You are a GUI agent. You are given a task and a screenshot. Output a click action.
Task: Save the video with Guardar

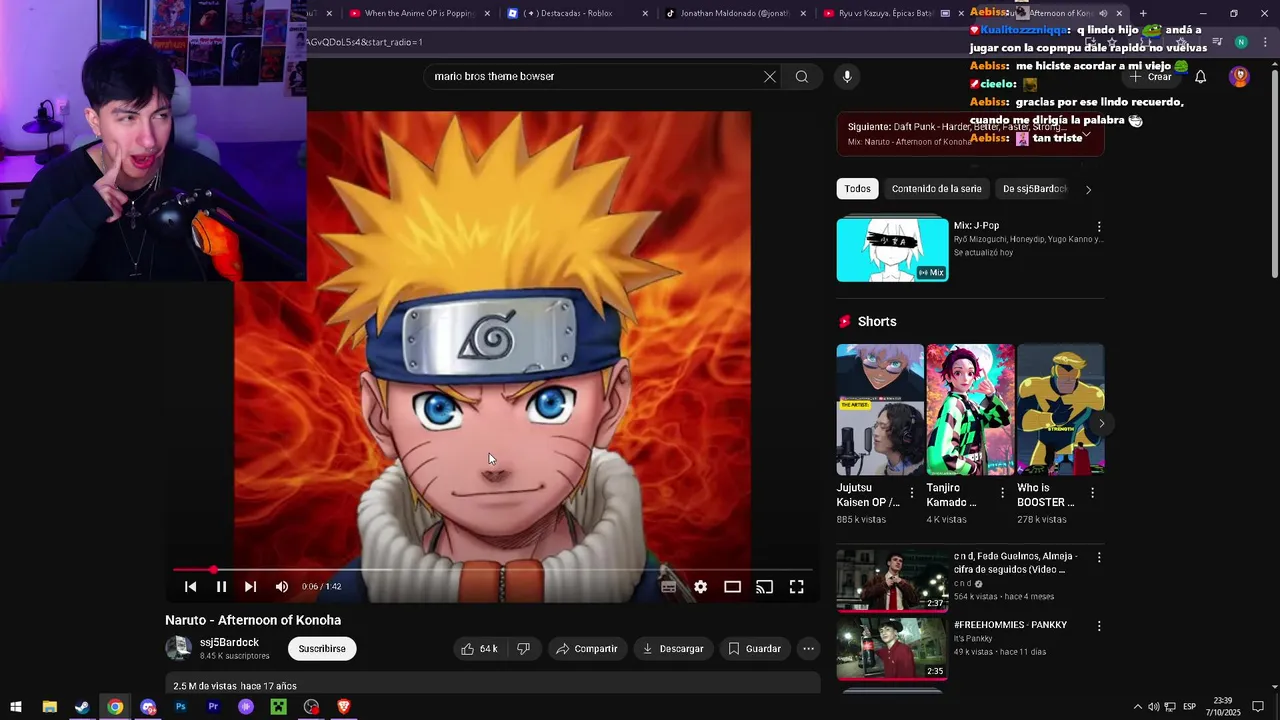click(755, 649)
